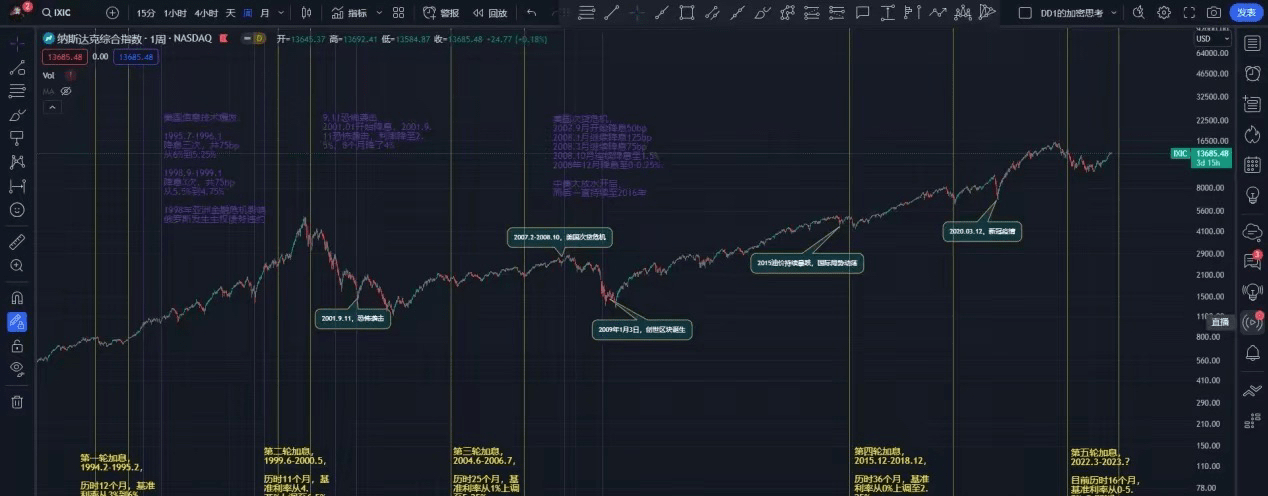The image size is (1268, 496).
Task: Select the crosshair cursor tool
Action: pos(16,45)
